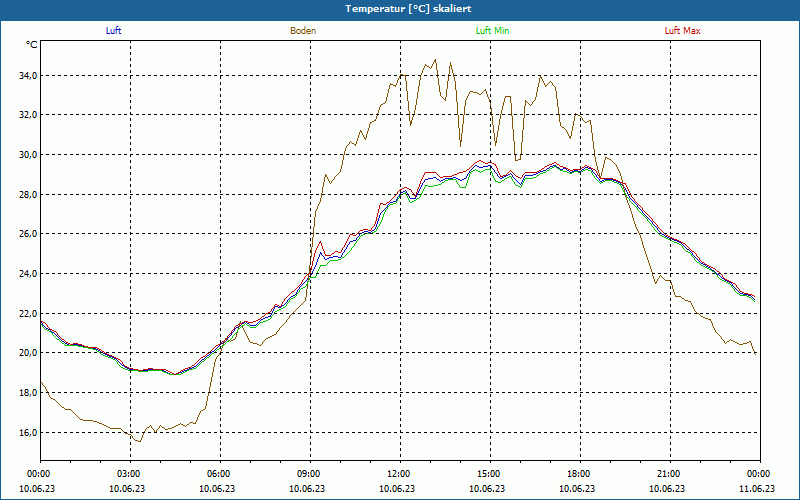Click the 30,0 y-axis value
The width and height of the screenshot is (800, 500).
click(28, 155)
